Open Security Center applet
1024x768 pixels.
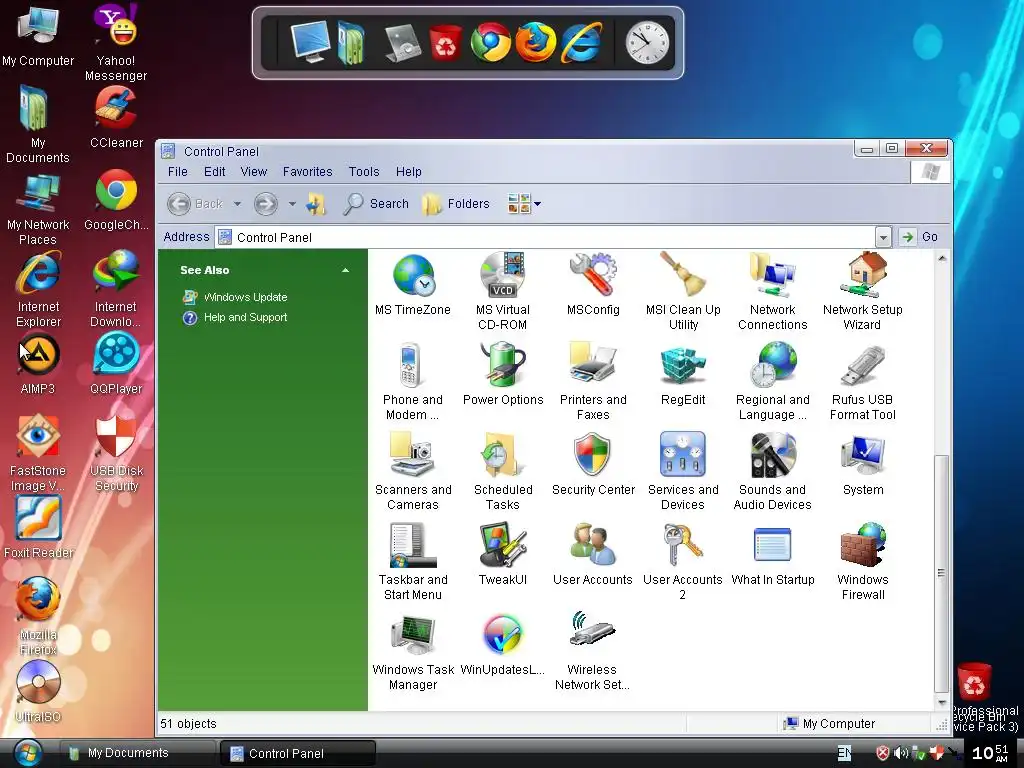[x=593, y=465]
